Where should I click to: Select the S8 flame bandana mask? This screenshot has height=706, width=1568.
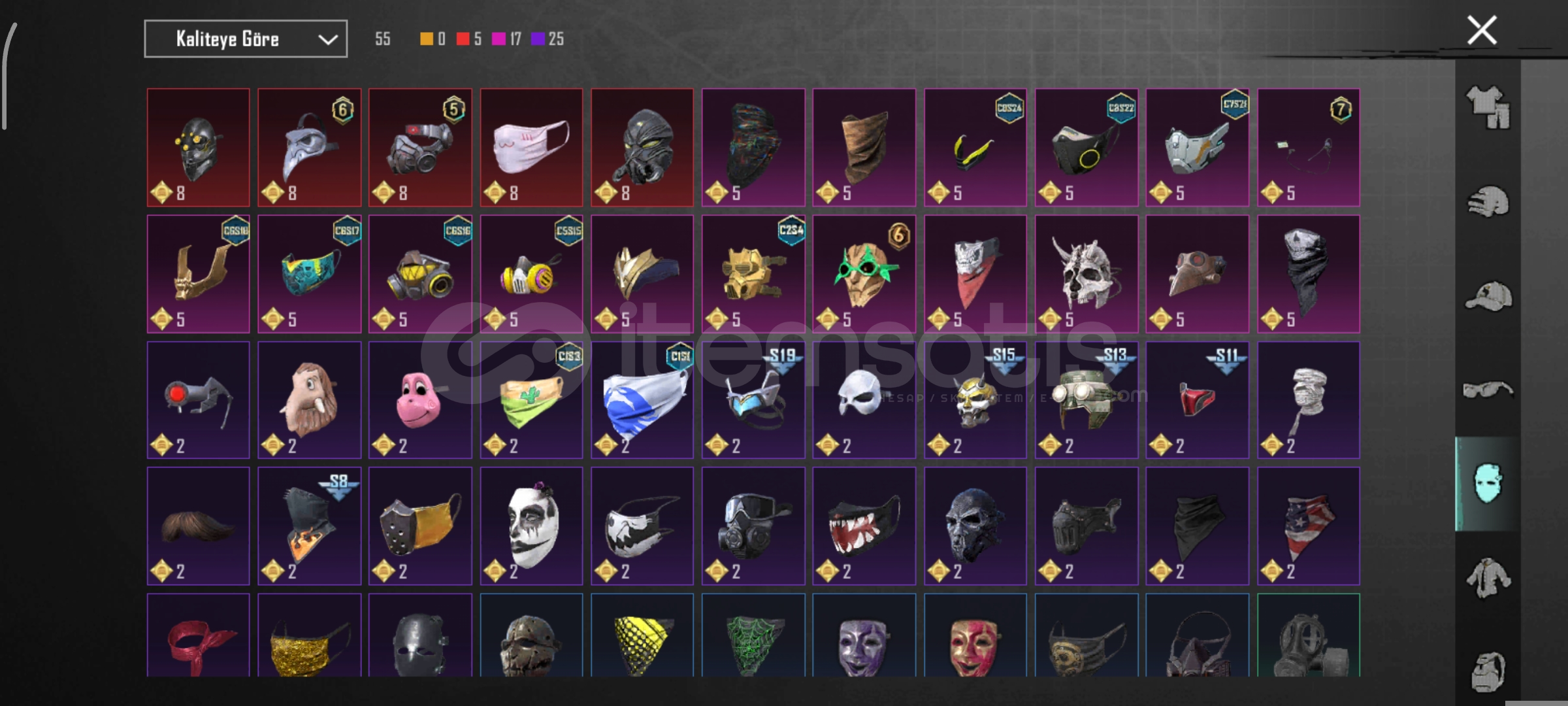309,526
